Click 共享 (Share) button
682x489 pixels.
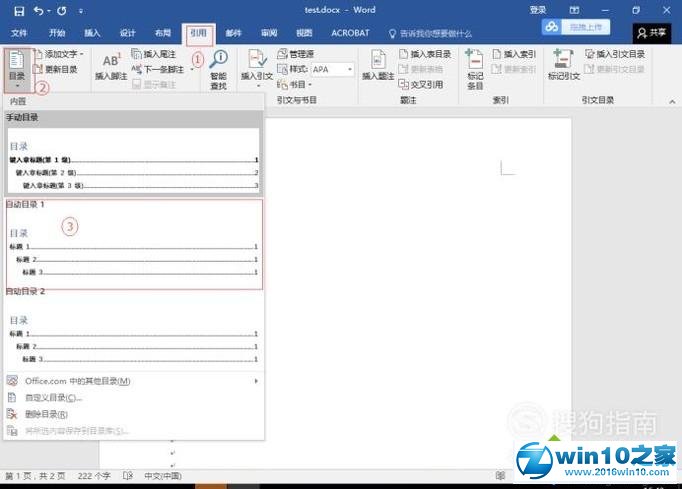click(x=654, y=33)
